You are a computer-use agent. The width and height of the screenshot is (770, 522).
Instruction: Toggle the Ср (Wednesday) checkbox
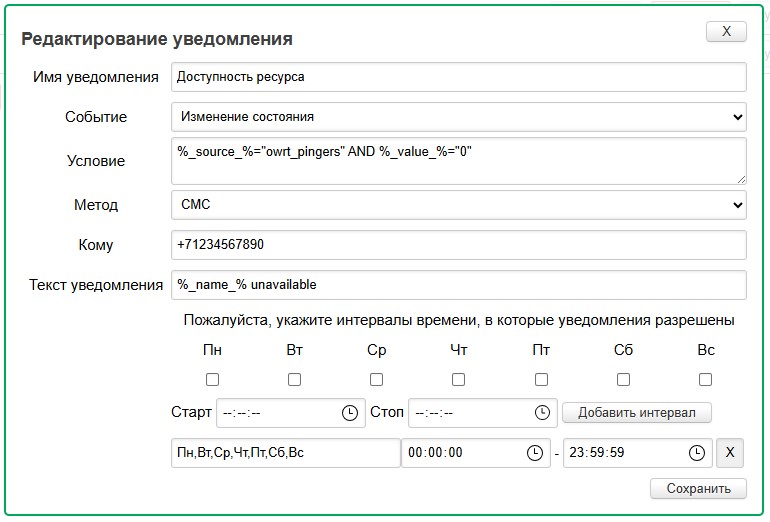(376, 380)
